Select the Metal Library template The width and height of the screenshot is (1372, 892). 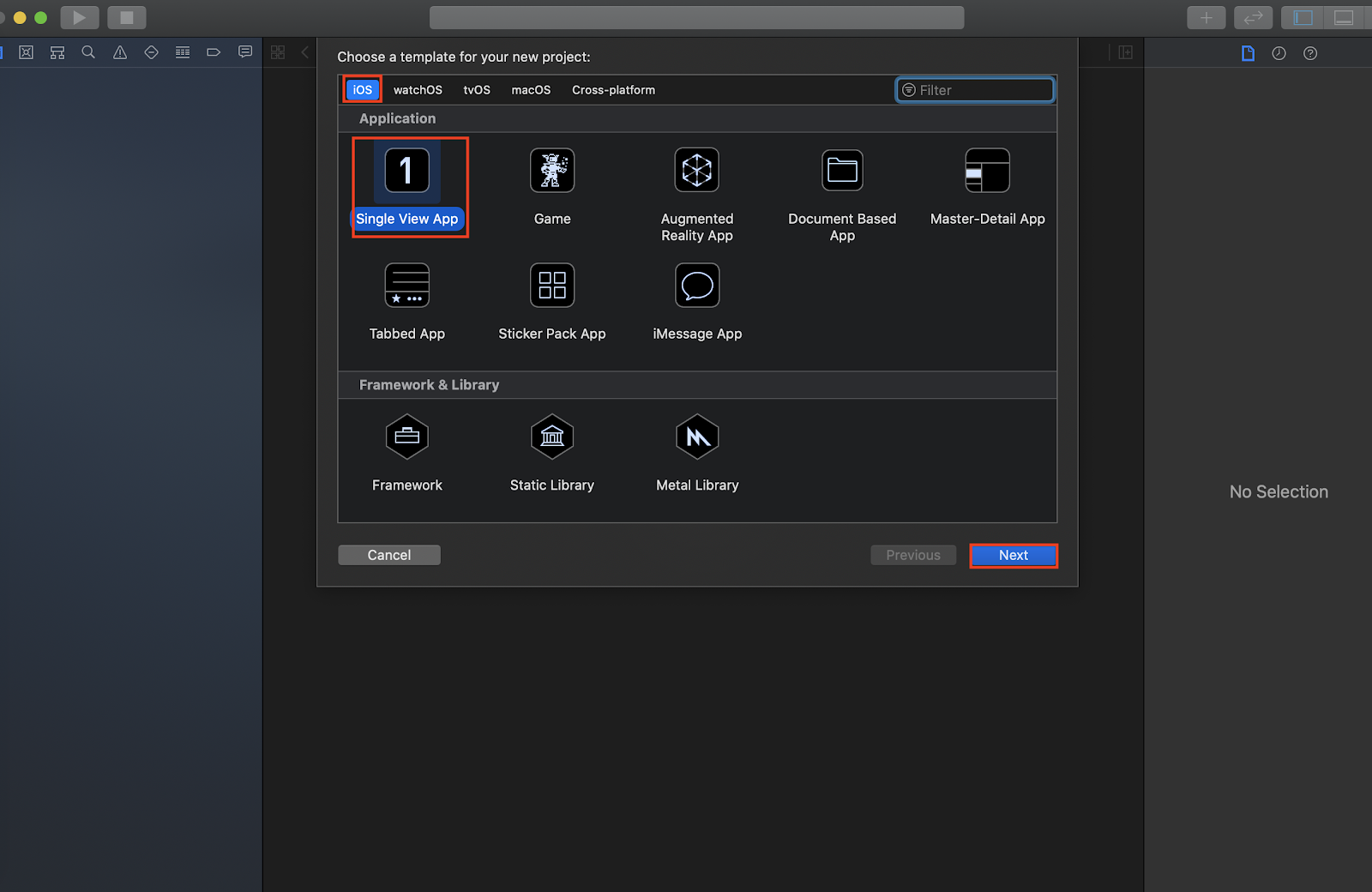click(x=697, y=453)
